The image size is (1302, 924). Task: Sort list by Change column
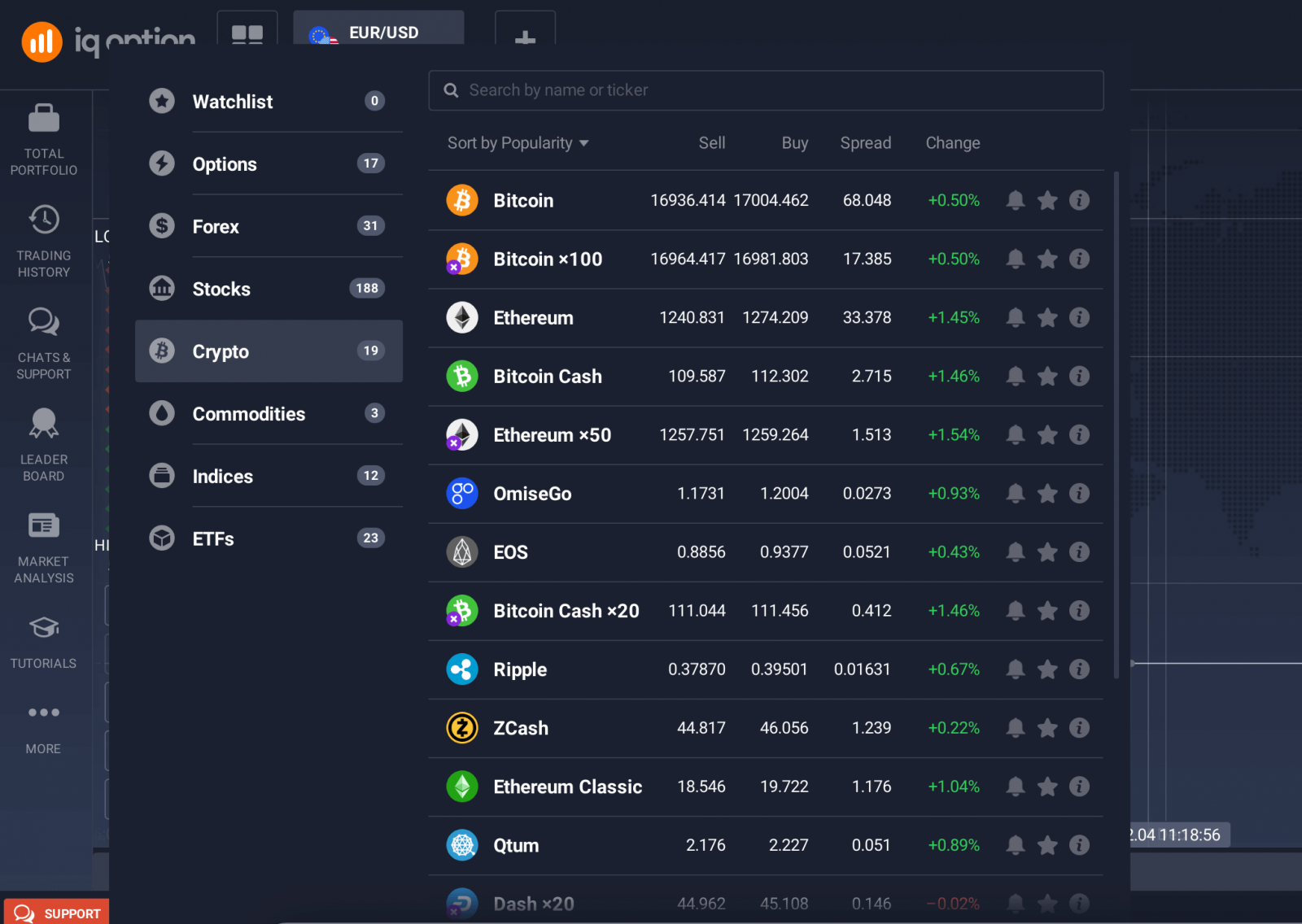click(952, 143)
